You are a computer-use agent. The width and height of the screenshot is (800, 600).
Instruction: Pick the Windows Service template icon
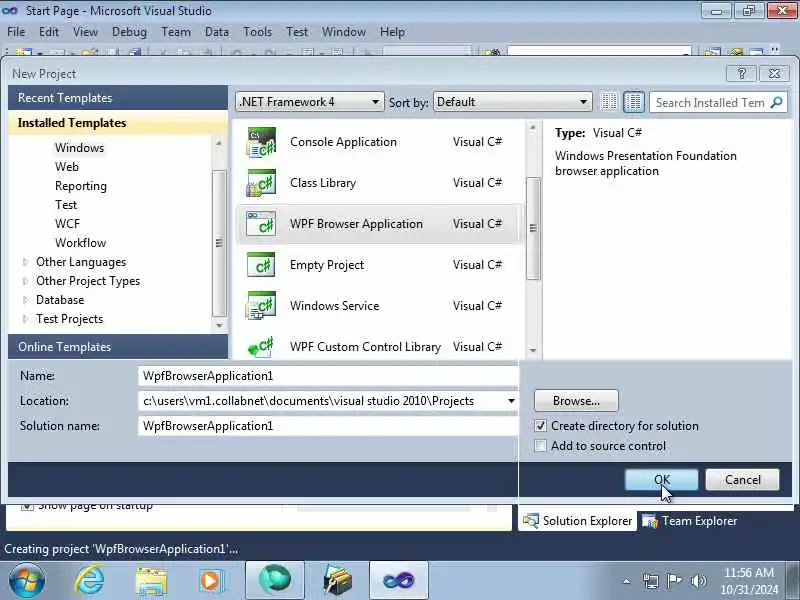click(x=261, y=306)
